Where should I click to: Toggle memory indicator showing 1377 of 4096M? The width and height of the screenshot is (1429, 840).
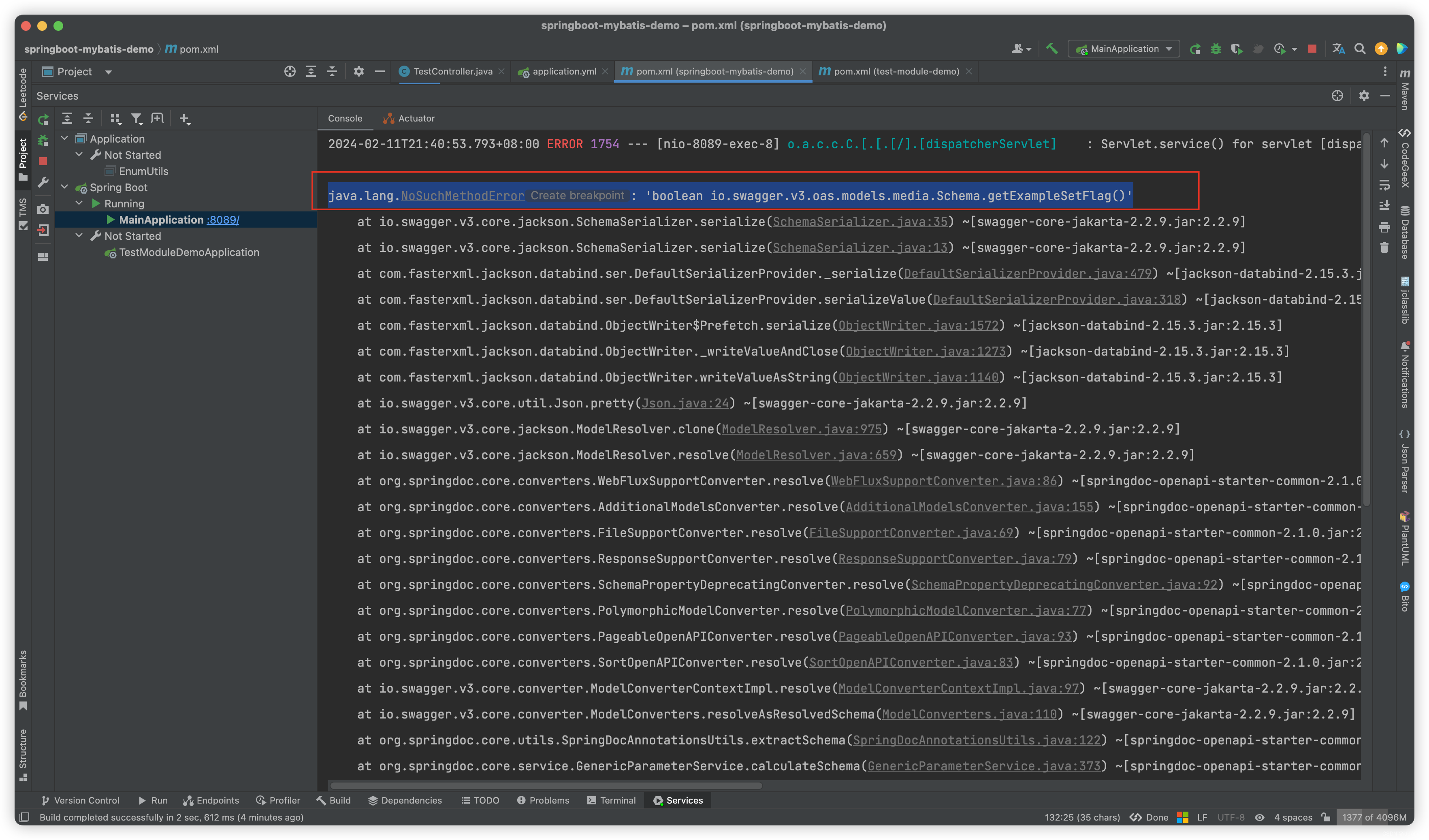1374,817
